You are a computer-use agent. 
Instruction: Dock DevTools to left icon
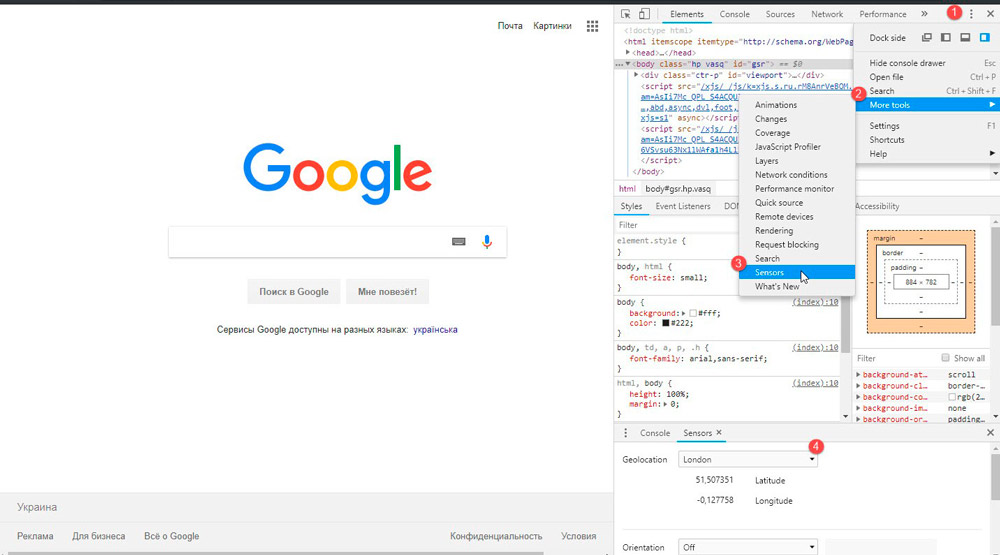[x=946, y=38]
